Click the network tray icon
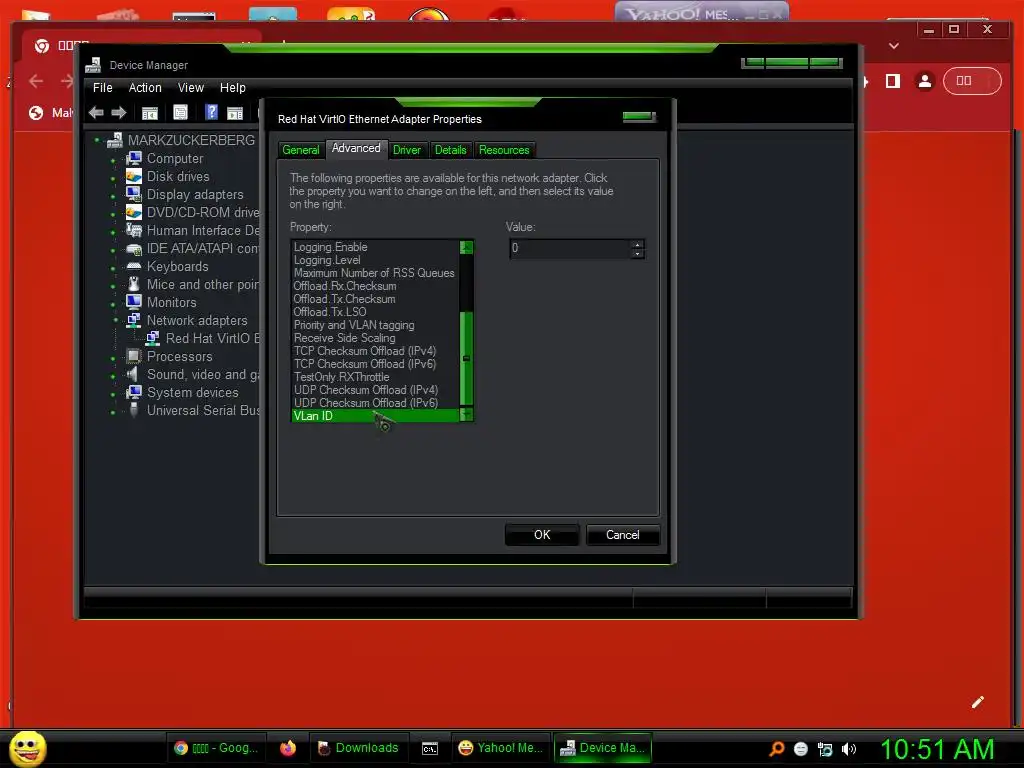The image size is (1024, 768). [825, 749]
